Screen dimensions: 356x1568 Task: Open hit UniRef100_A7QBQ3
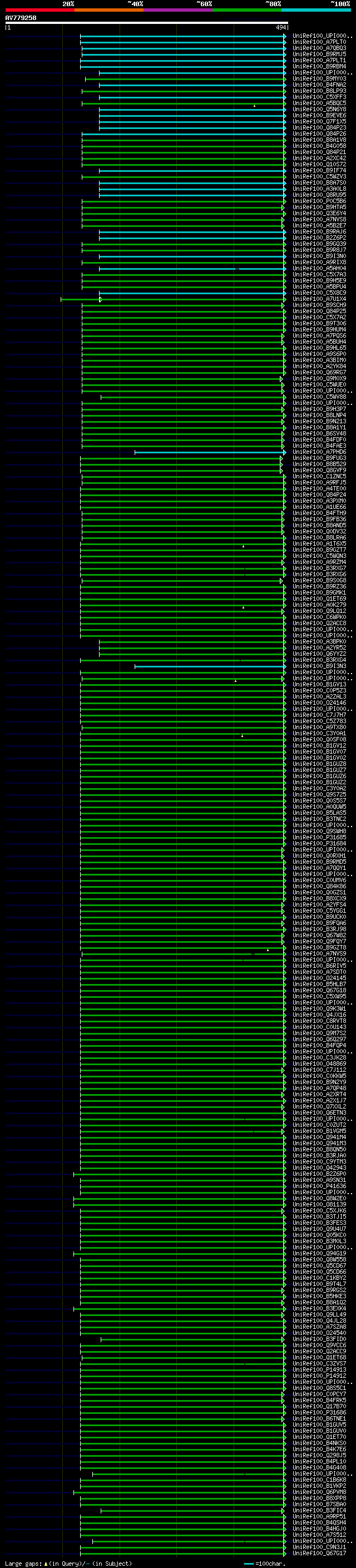click(x=319, y=48)
